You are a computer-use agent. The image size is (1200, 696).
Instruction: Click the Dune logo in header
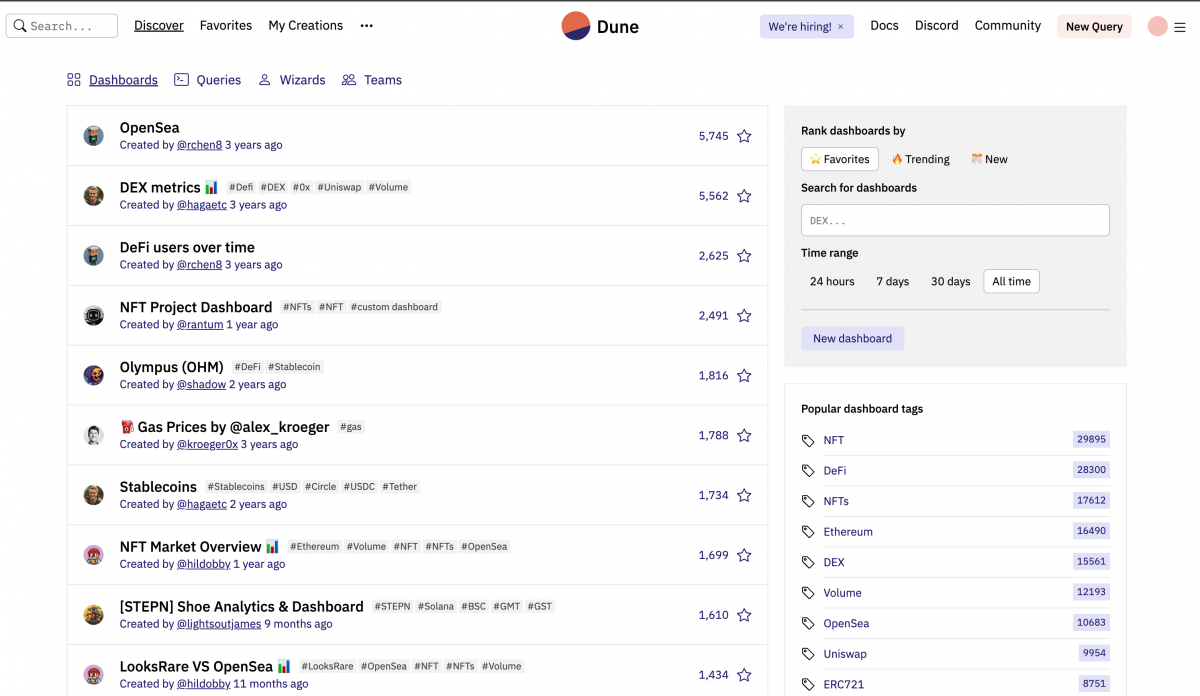click(599, 27)
